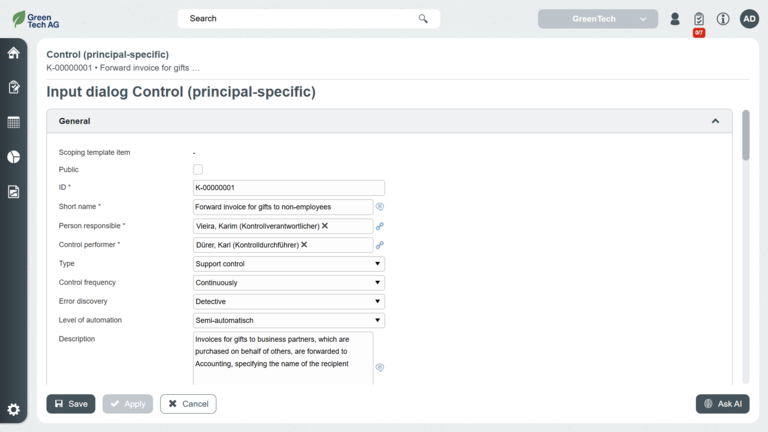Screen dimensions: 768x432
Task: Click the search magnifier icon
Action: tap(423, 19)
